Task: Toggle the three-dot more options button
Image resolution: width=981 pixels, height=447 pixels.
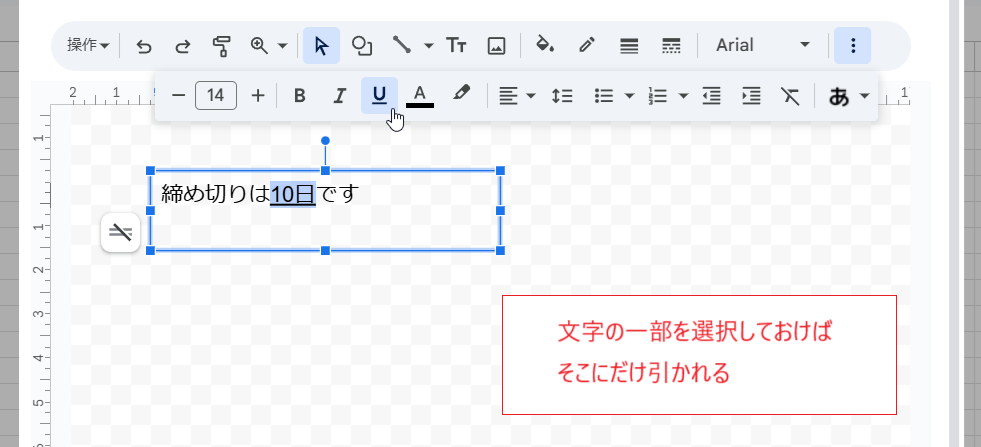Action: pos(852,46)
